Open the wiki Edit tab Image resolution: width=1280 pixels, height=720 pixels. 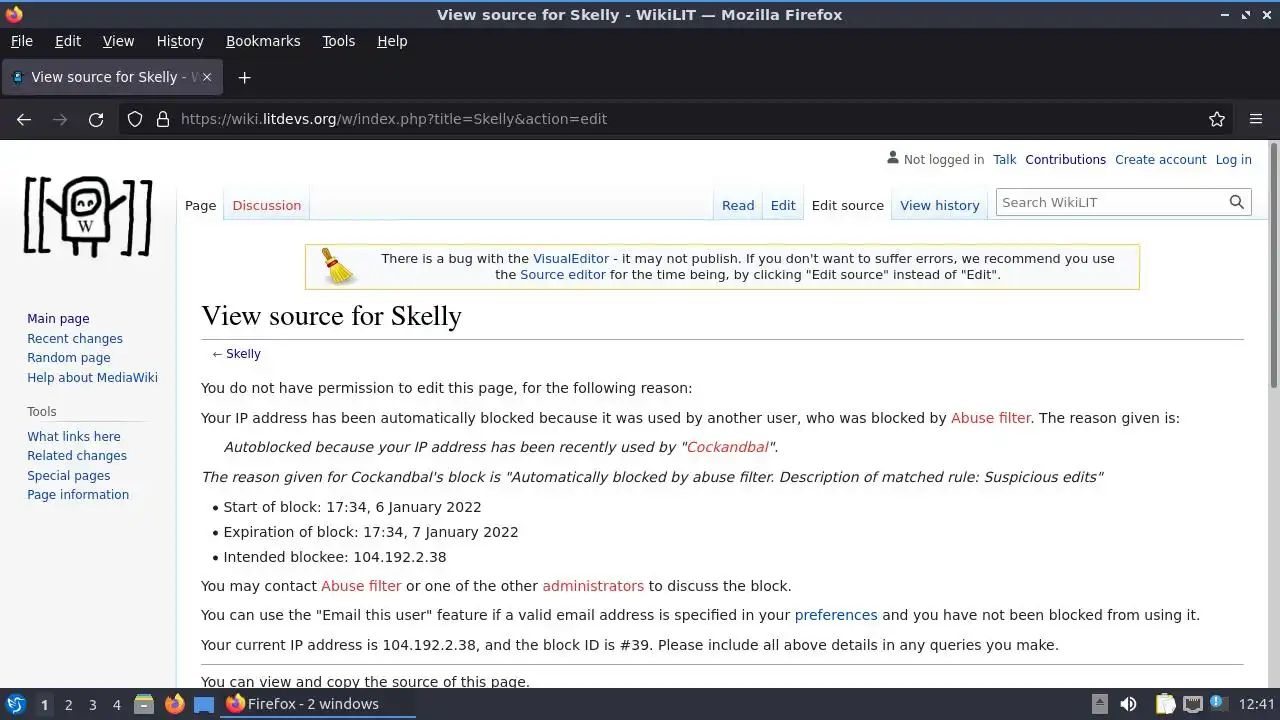pyautogui.click(x=783, y=205)
